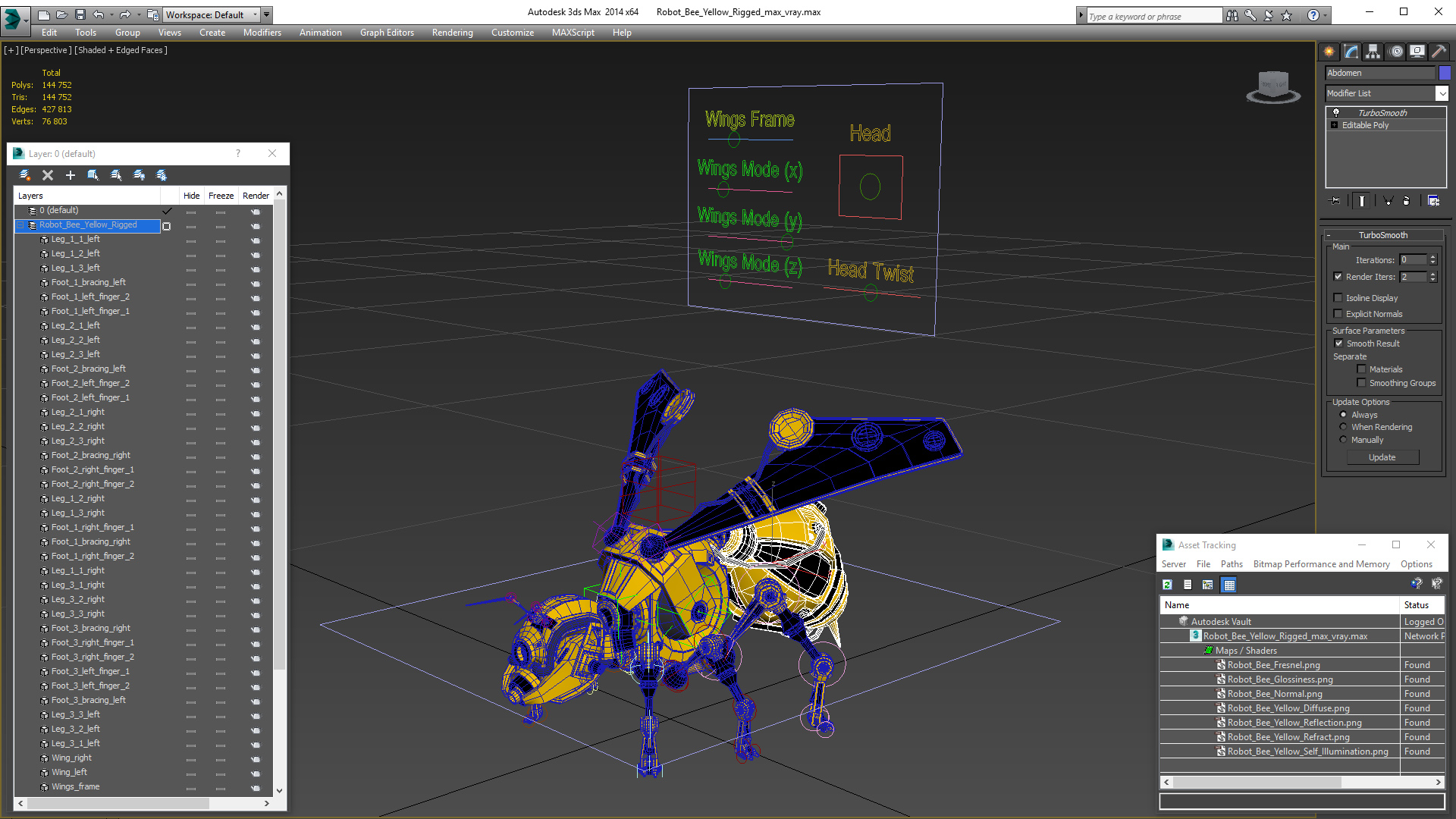This screenshot has height=819, width=1456.
Task: Open the Utilities hammer panel tab
Action: (1439, 52)
